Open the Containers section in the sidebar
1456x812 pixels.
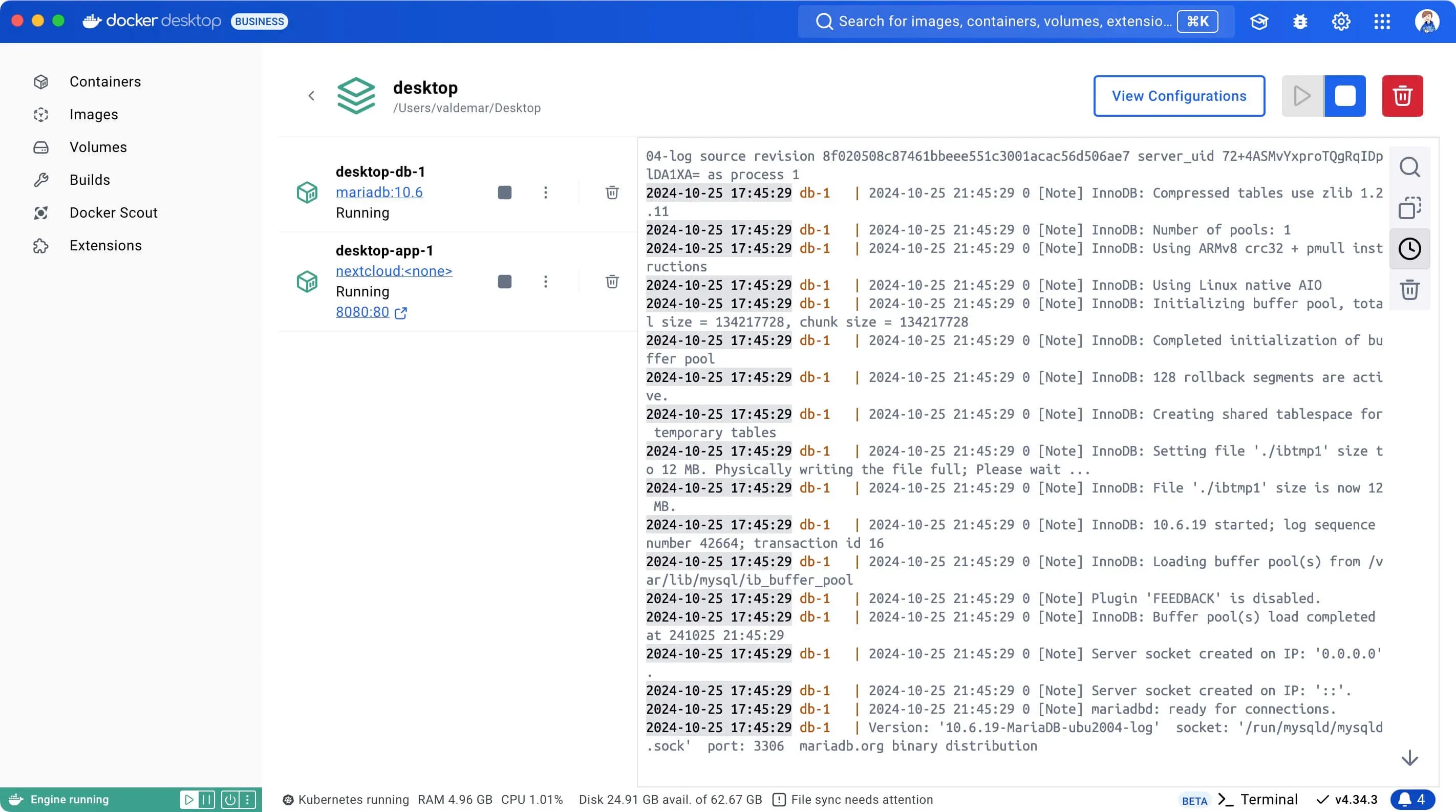(105, 81)
